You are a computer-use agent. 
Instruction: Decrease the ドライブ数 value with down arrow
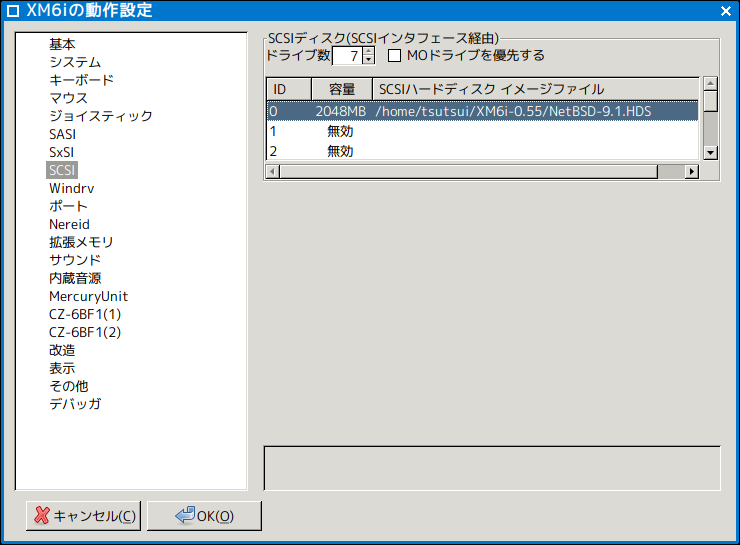[369, 60]
